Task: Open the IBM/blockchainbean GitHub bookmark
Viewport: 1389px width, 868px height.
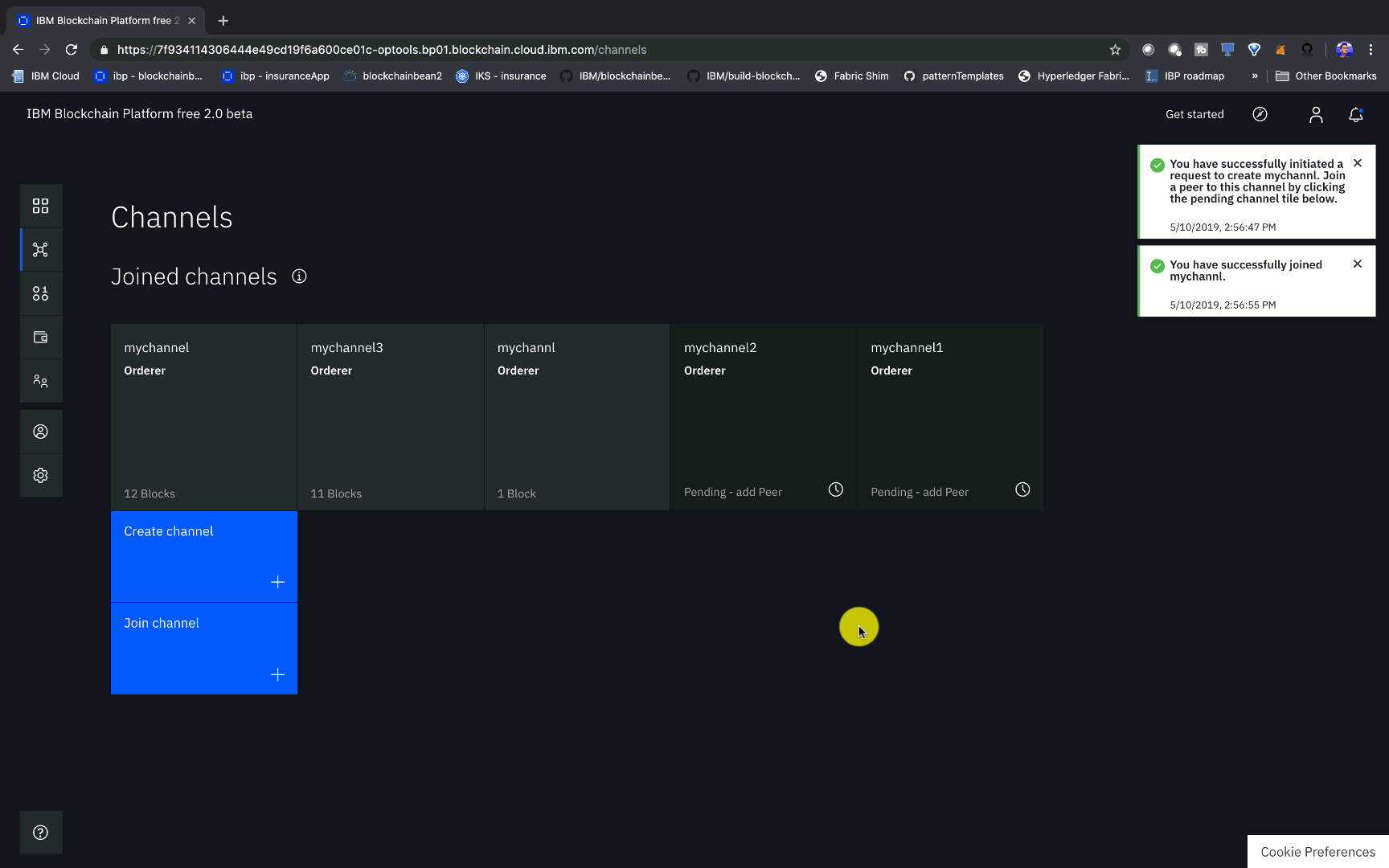Action: 615,76
